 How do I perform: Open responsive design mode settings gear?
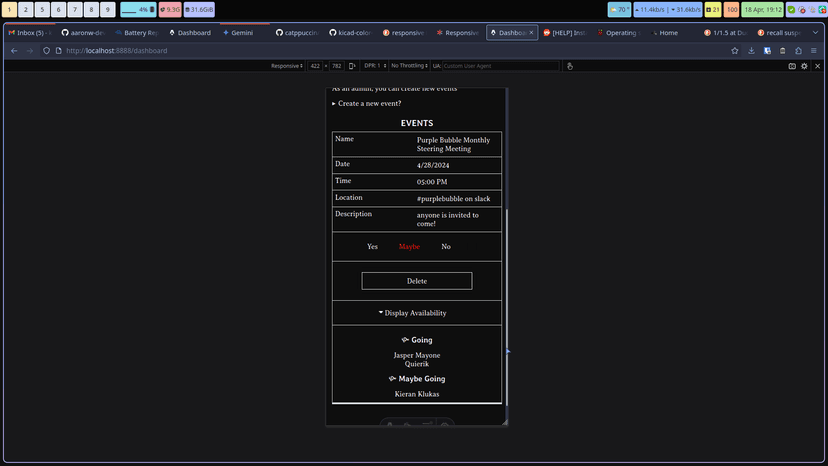[x=804, y=66]
